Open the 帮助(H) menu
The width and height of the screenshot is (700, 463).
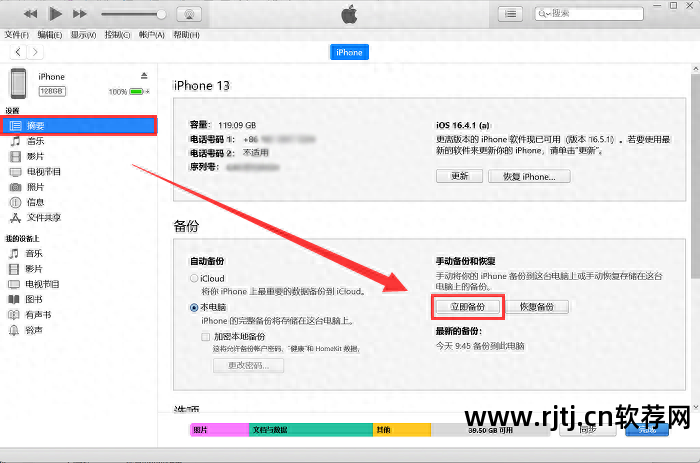click(186, 35)
